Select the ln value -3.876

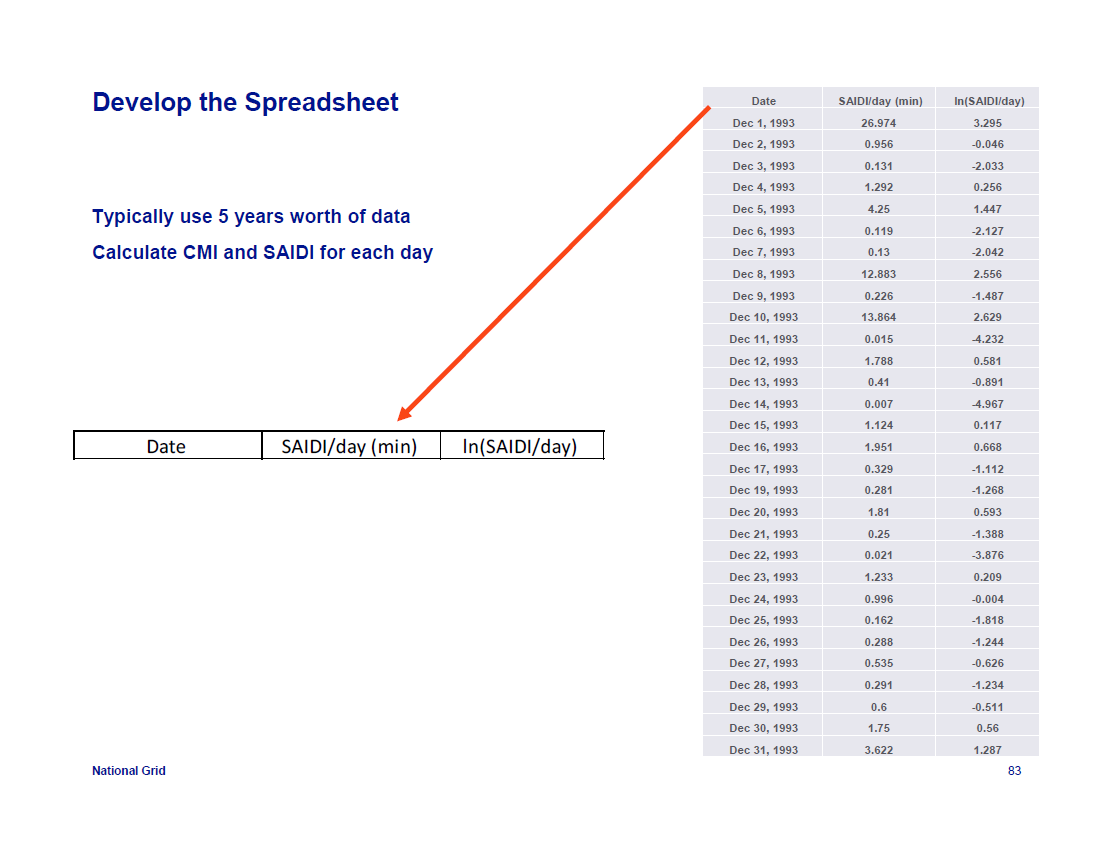coord(987,555)
